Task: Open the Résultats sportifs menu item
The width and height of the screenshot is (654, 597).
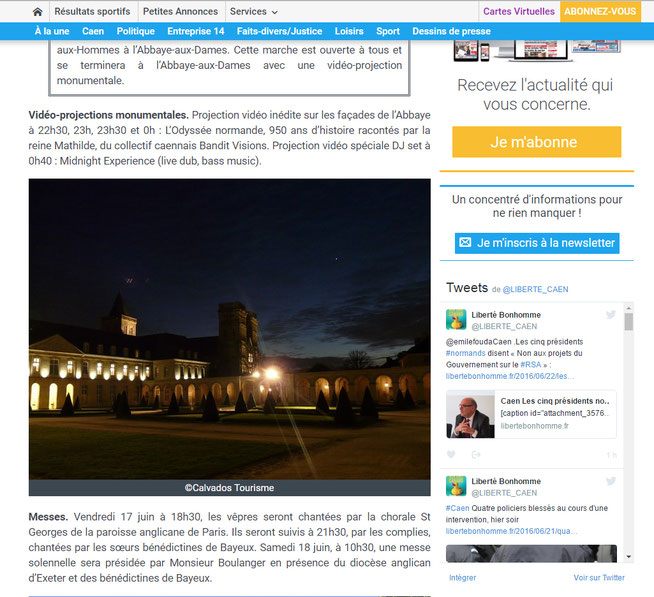Action: pos(92,12)
